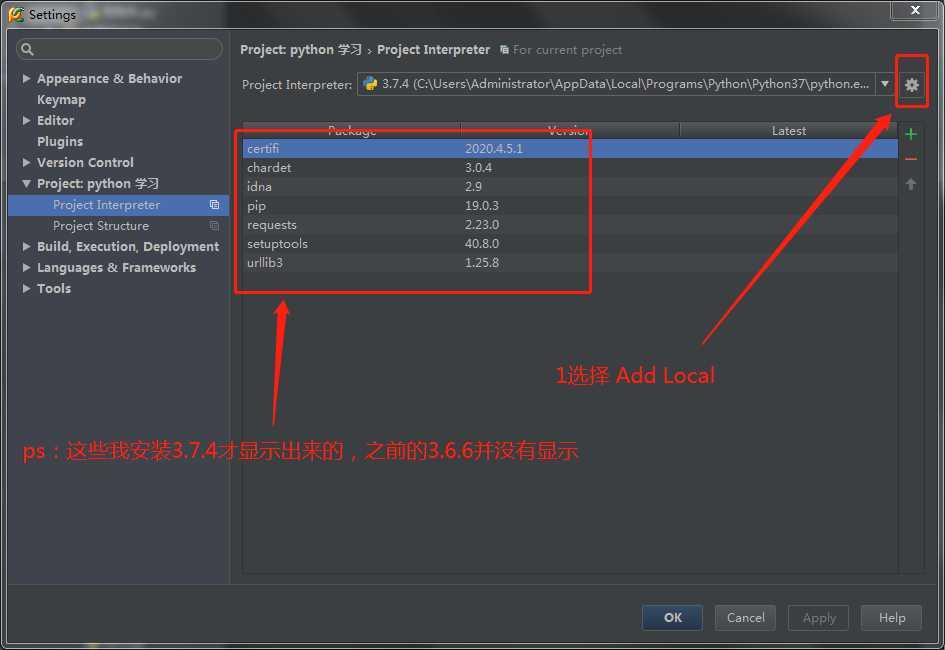Expand the Editor section
Viewport: 945px width, 650px height.
27,120
